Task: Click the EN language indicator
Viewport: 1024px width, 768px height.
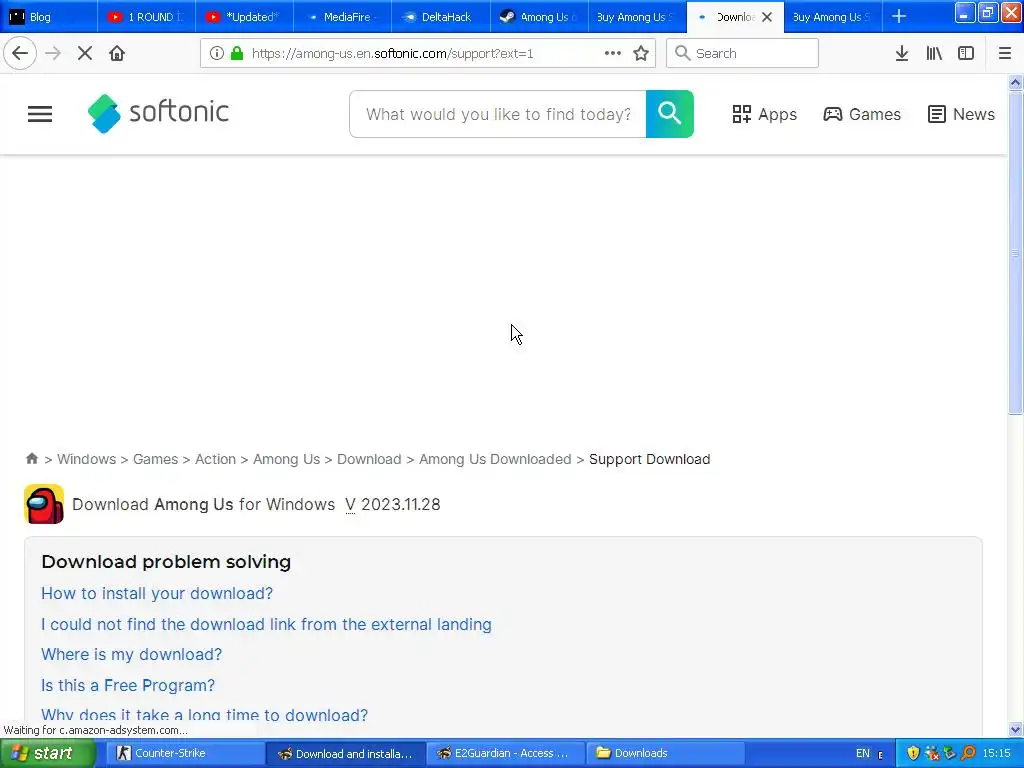Action: click(x=863, y=753)
